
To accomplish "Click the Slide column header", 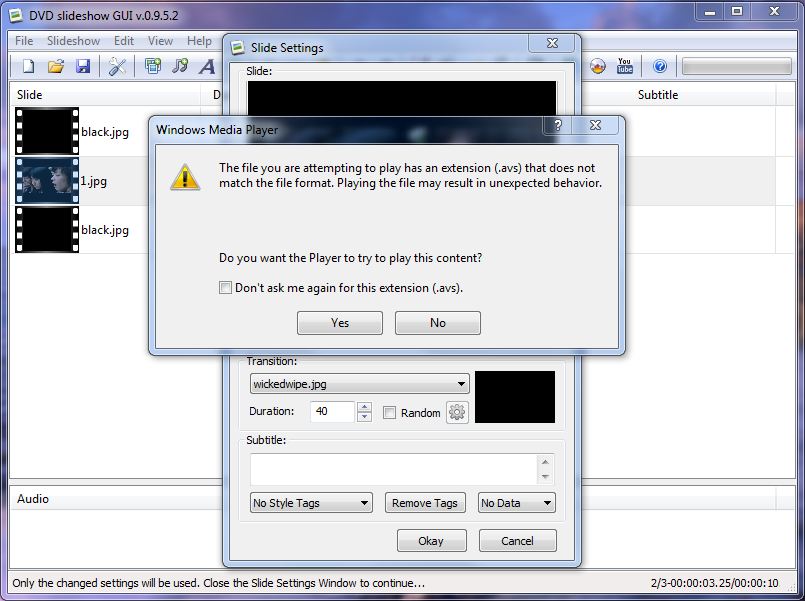I will coord(105,95).
